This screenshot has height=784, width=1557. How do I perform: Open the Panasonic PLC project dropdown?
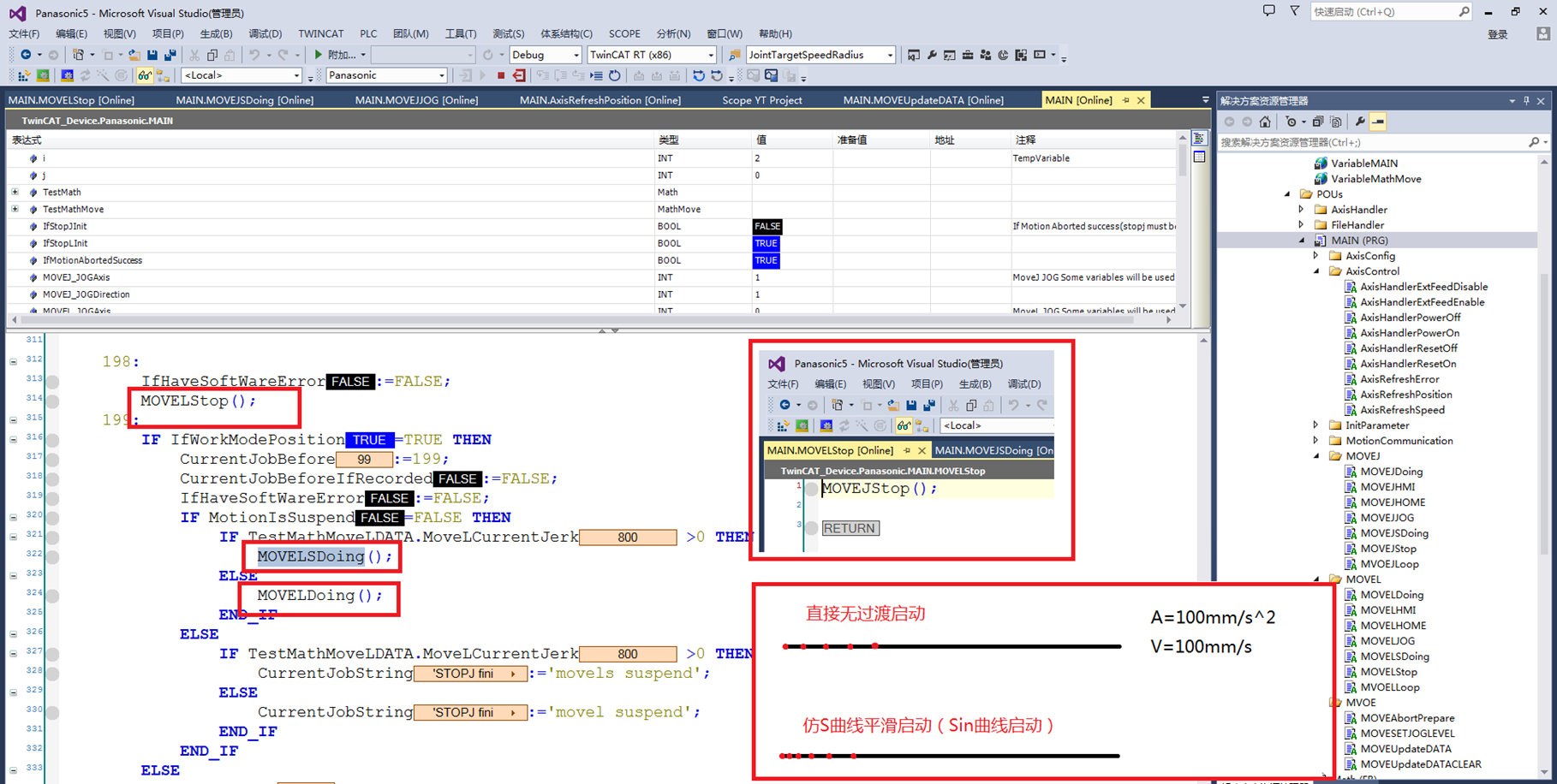[x=441, y=75]
